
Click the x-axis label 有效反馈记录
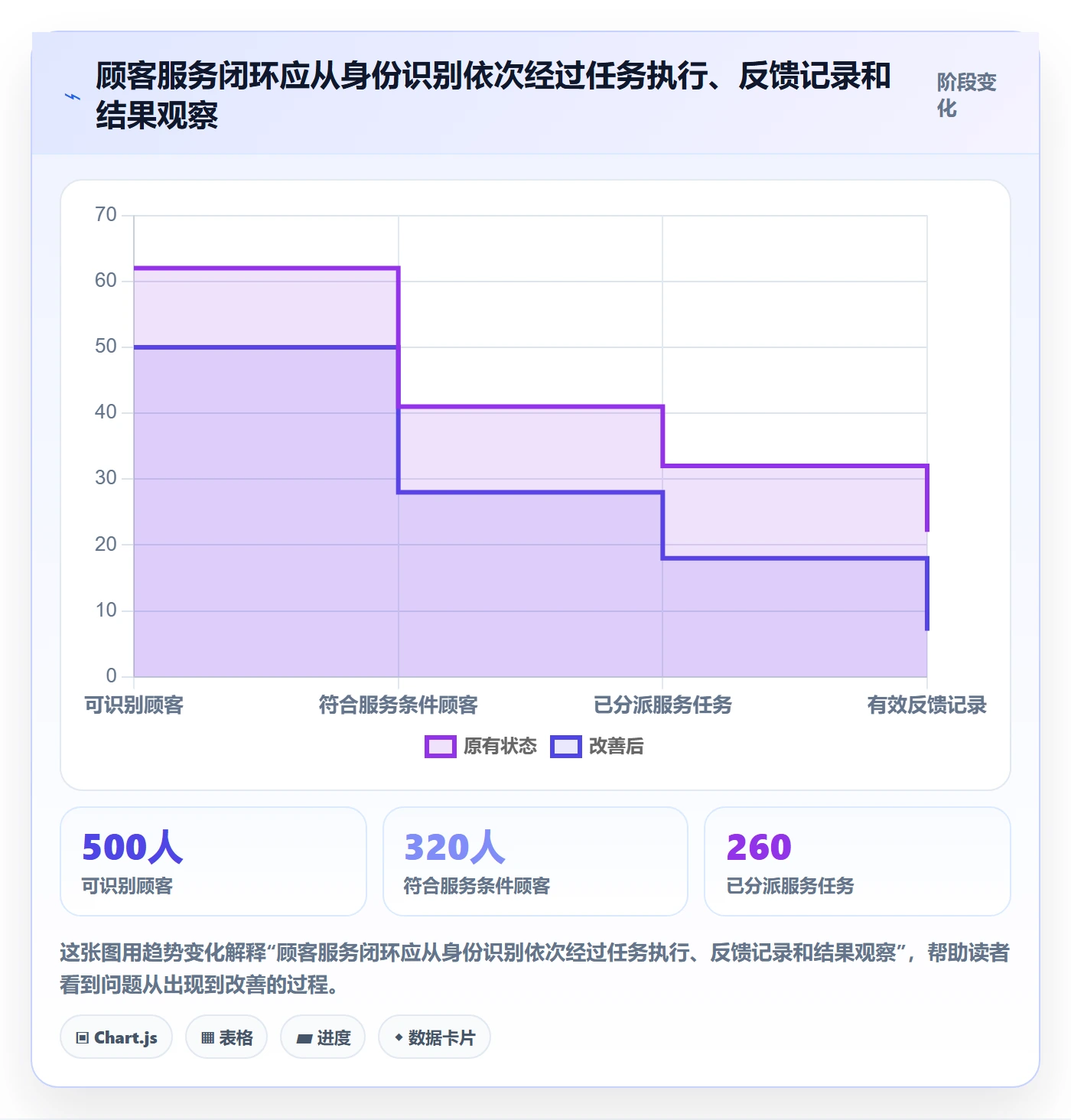pyautogui.click(x=927, y=705)
